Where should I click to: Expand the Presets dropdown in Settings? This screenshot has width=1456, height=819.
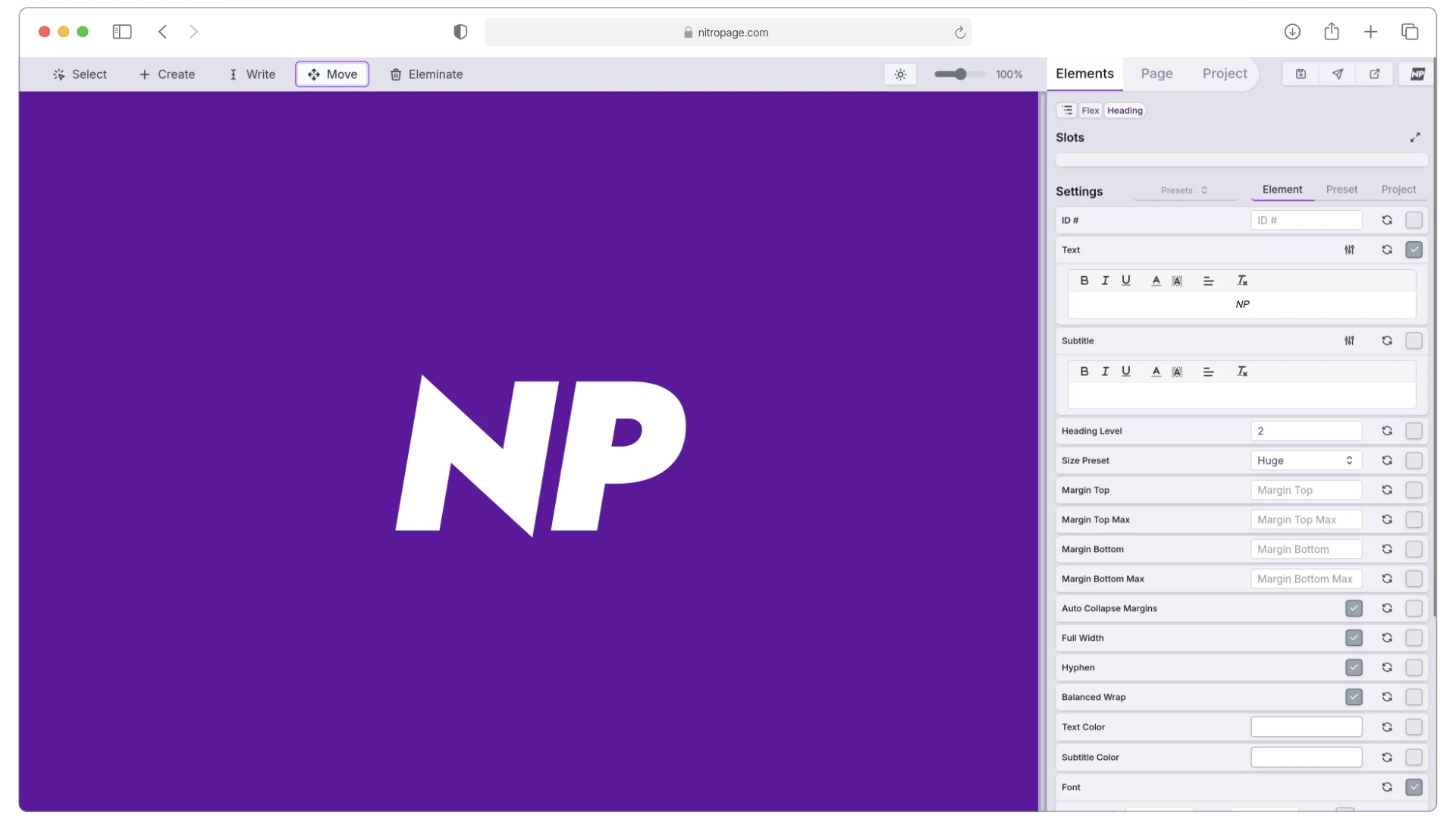(1184, 190)
